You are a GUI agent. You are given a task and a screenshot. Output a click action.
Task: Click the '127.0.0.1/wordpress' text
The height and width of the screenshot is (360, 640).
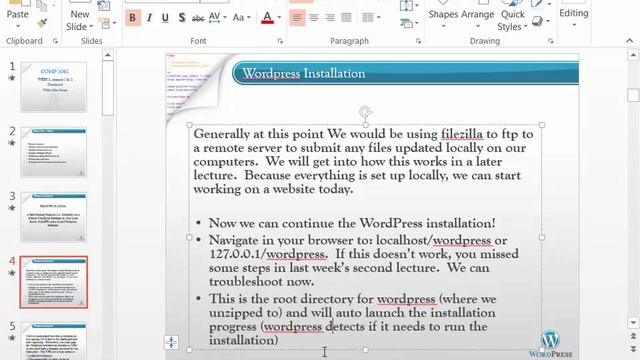pos(267,254)
